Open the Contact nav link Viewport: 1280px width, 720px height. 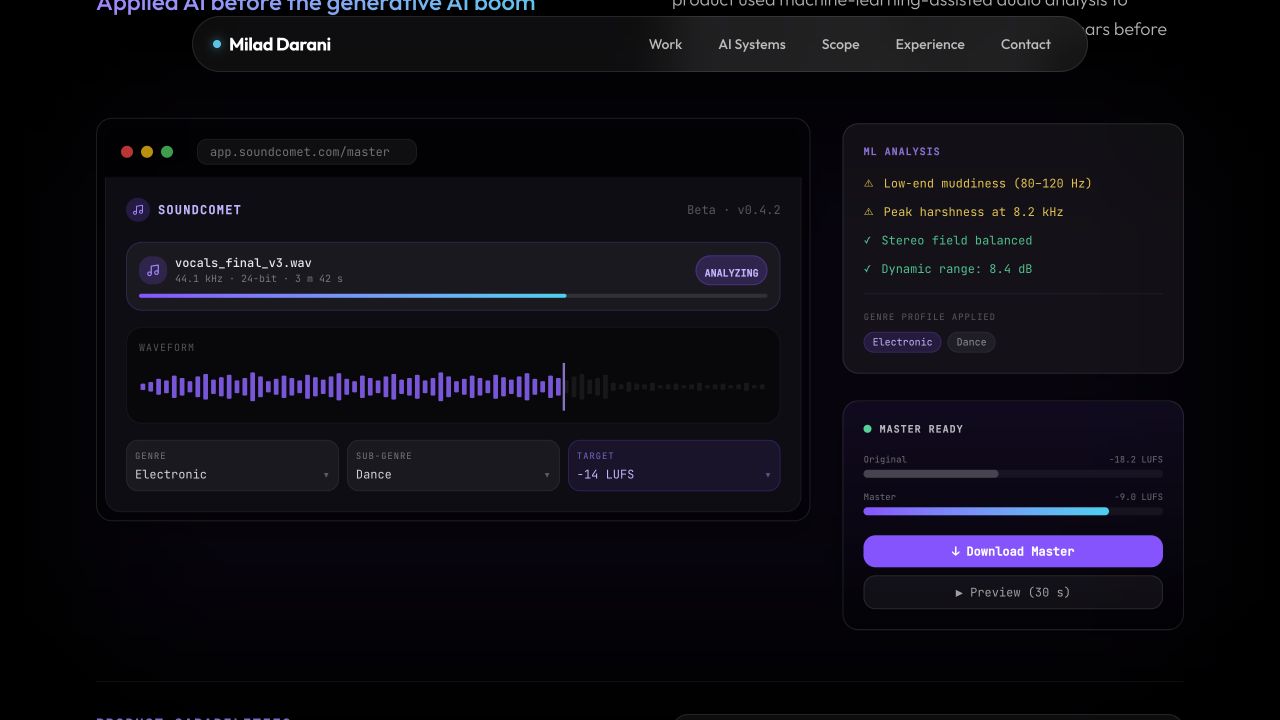pyautogui.click(x=1026, y=44)
